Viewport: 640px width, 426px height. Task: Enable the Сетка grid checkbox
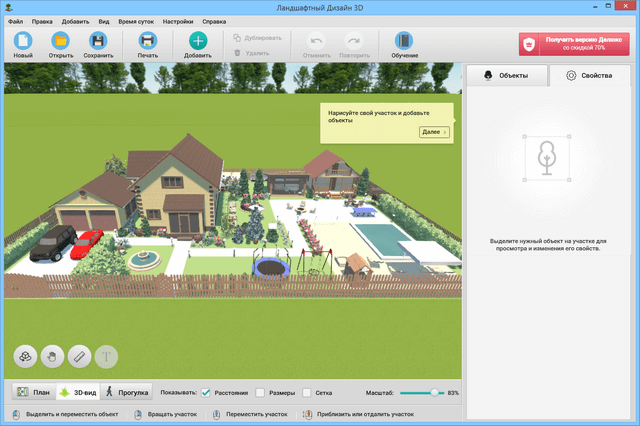pyautogui.click(x=307, y=393)
